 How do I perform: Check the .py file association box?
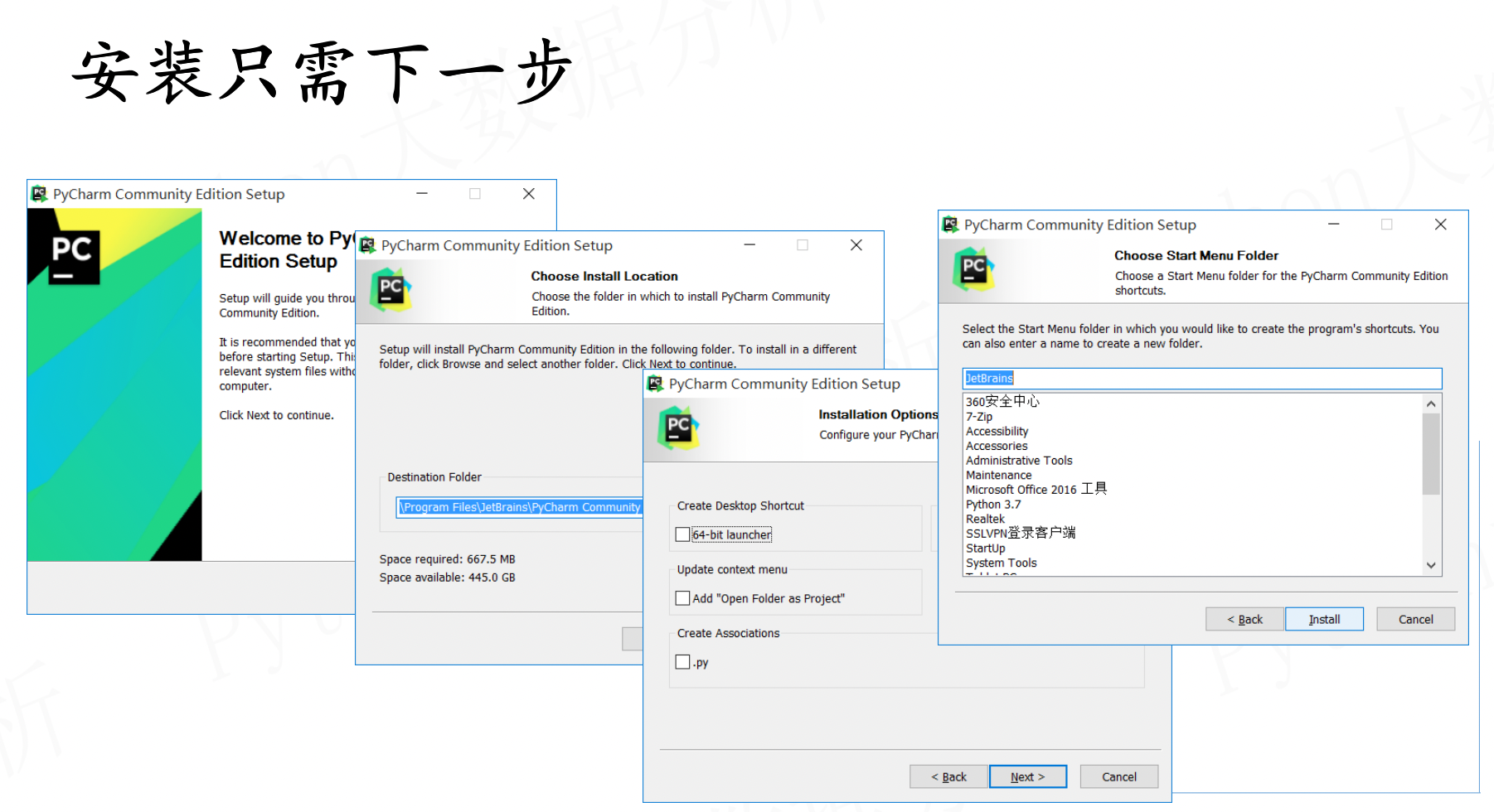pos(682,662)
